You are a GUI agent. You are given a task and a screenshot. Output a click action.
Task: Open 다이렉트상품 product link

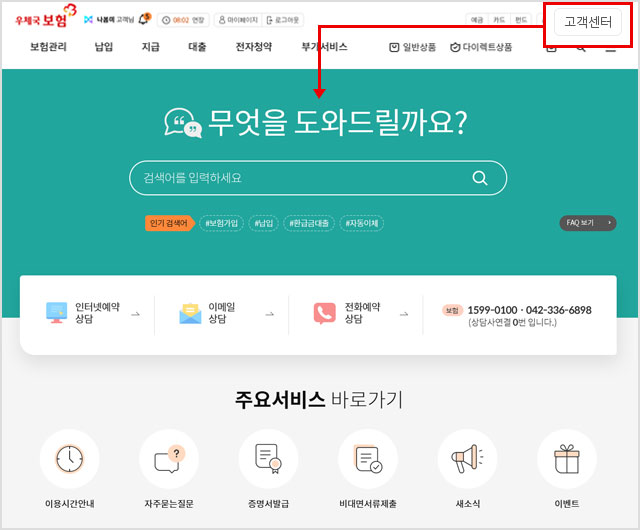481,47
